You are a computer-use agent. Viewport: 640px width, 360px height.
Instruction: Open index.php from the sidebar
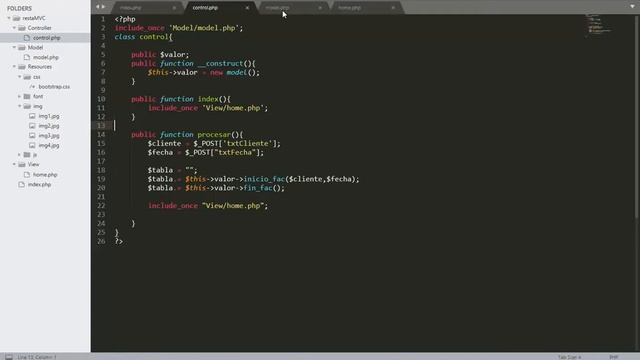click(x=40, y=184)
